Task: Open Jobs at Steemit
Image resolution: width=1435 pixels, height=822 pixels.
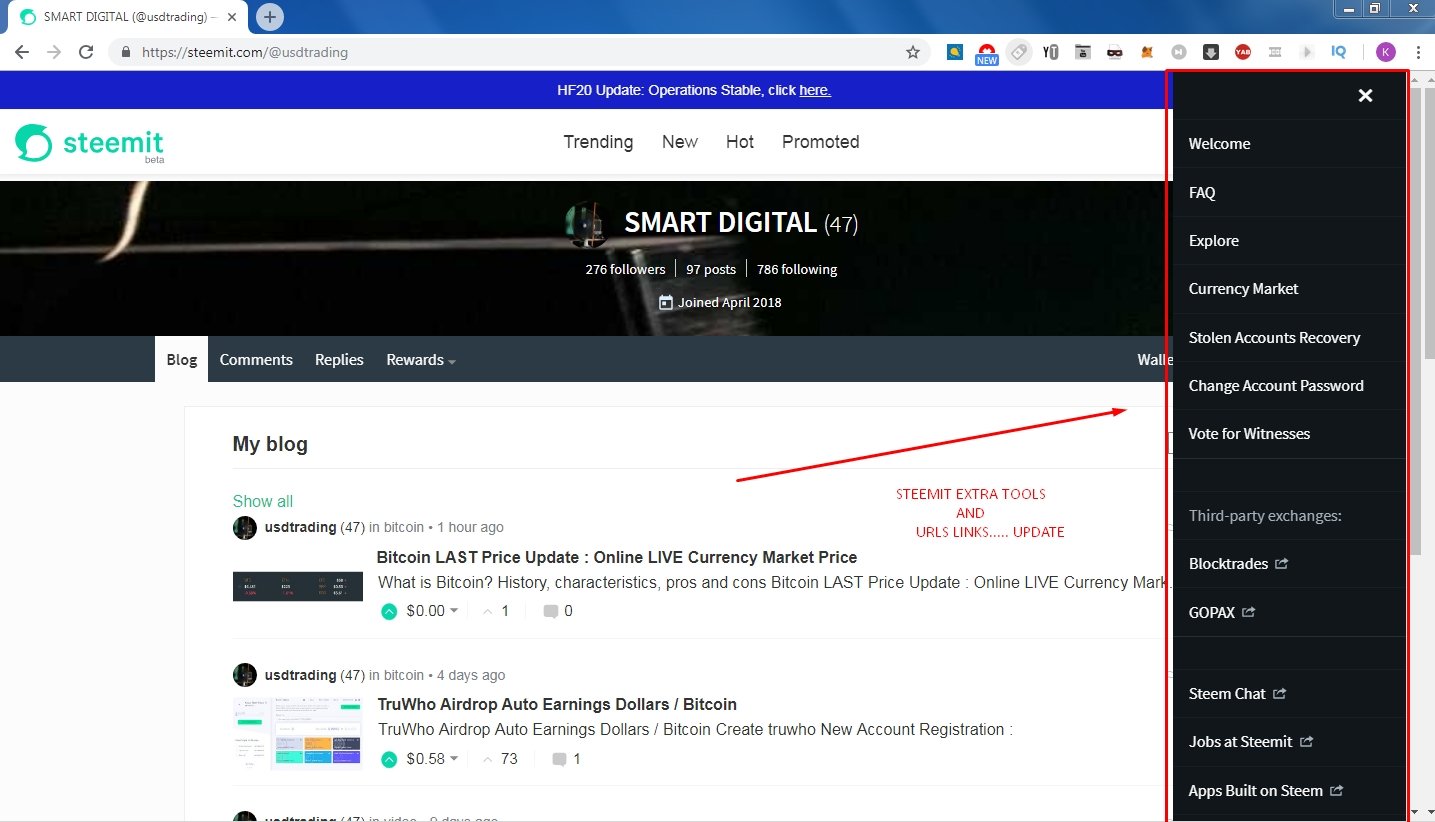Action: (1250, 742)
